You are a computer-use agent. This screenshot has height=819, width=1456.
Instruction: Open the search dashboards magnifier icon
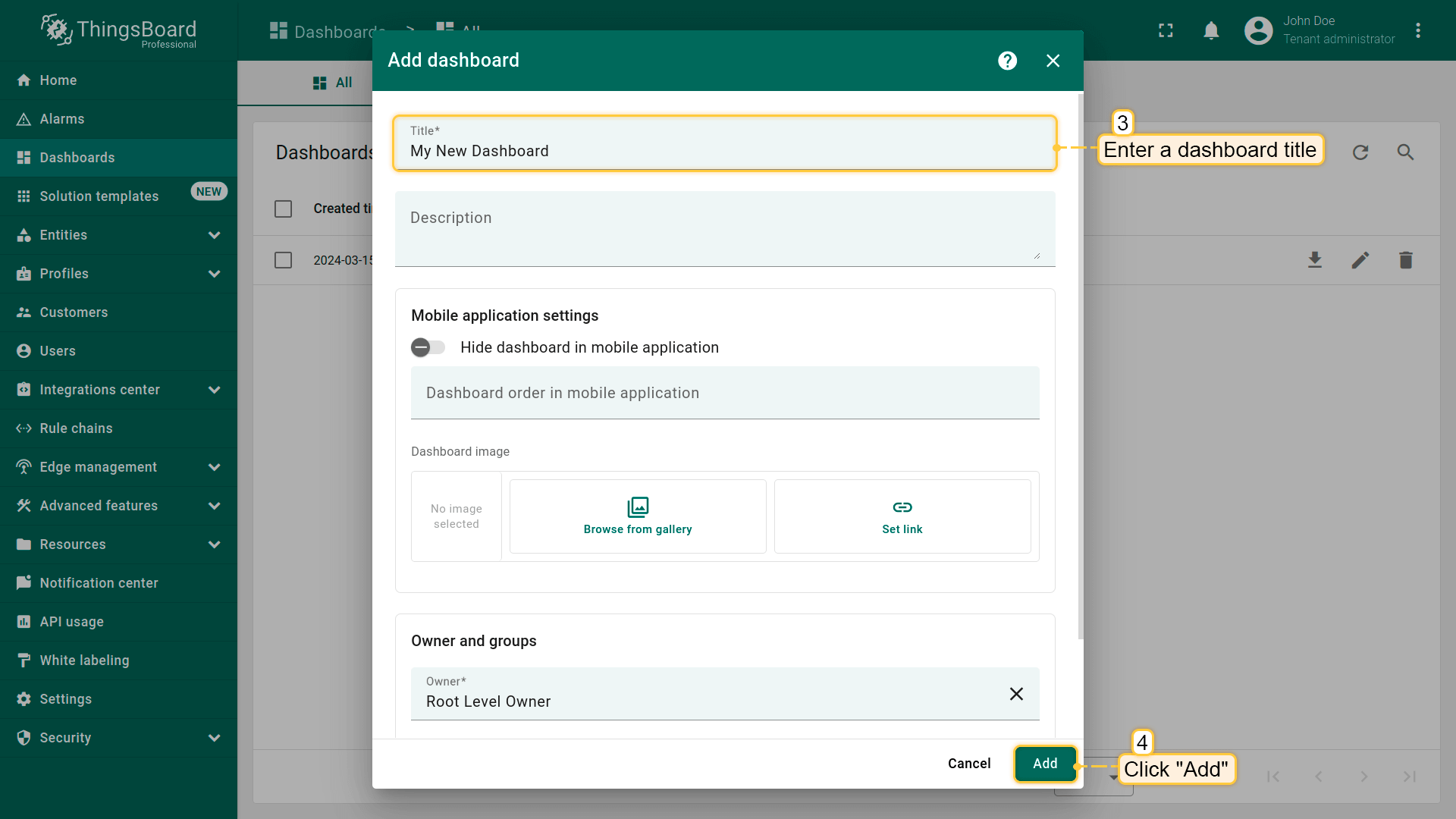point(1405,152)
